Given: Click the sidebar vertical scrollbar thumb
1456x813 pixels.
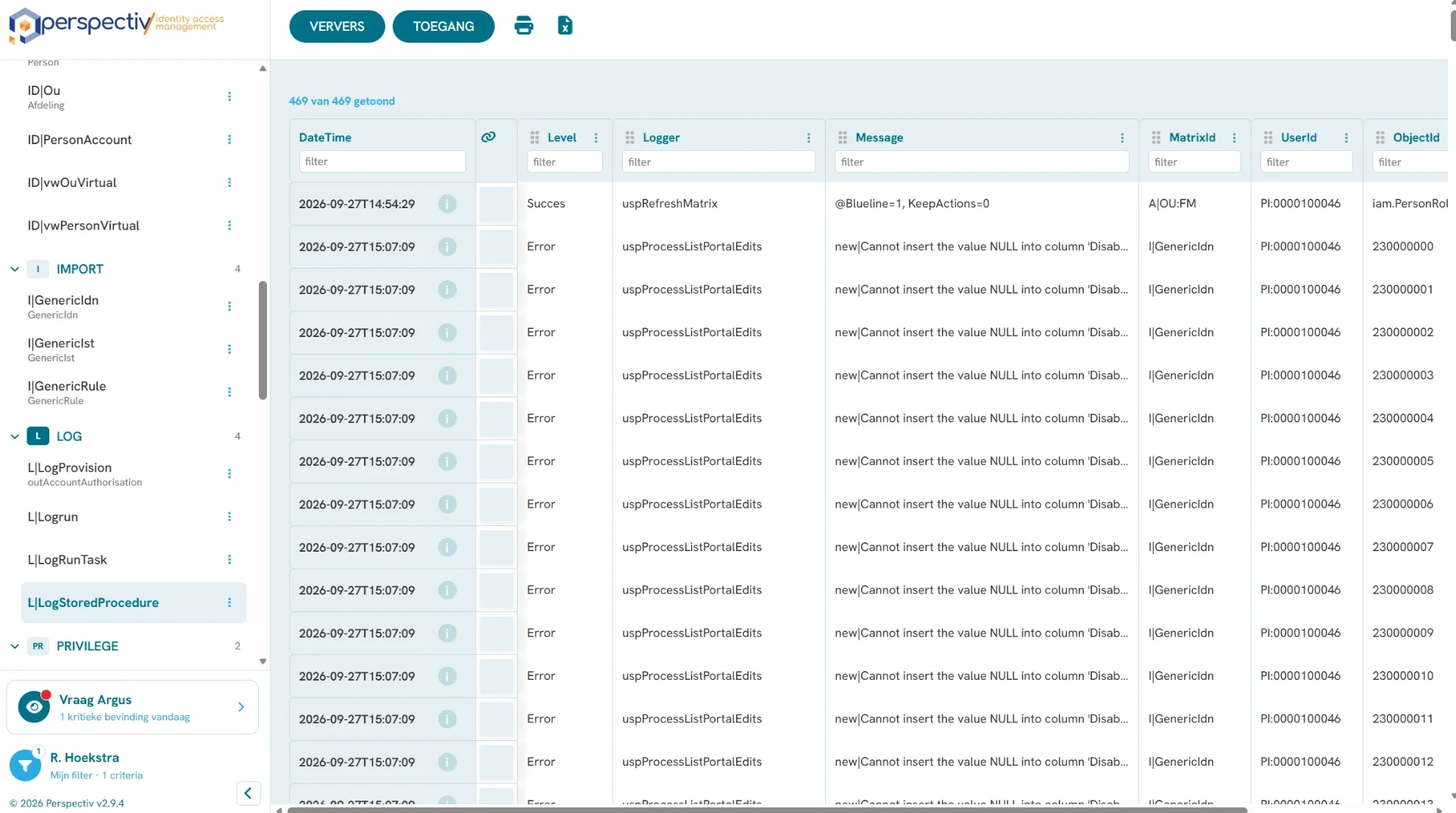Looking at the screenshot, I should (263, 340).
